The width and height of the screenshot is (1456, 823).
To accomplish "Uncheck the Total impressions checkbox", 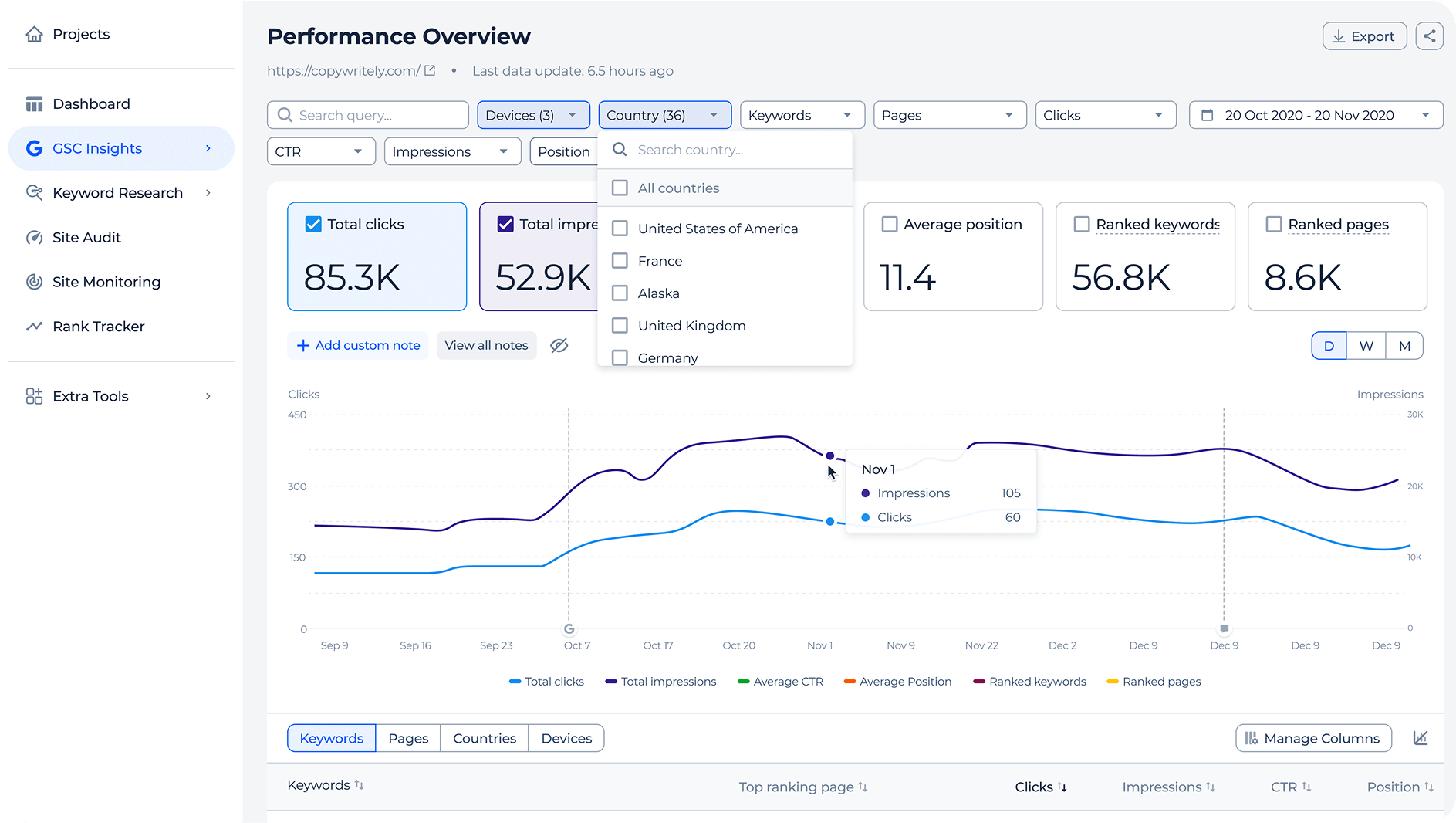I will [505, 224].
